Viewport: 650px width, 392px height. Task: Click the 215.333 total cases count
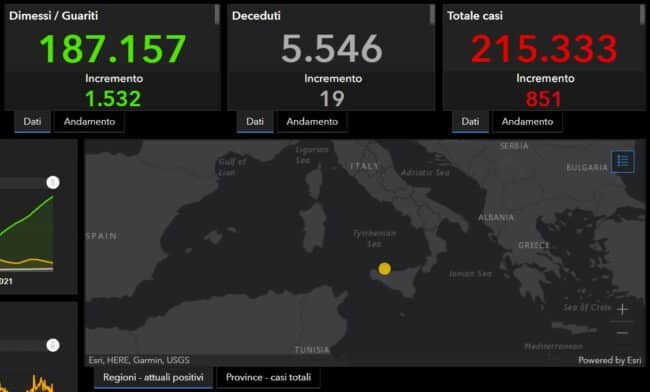544,49
